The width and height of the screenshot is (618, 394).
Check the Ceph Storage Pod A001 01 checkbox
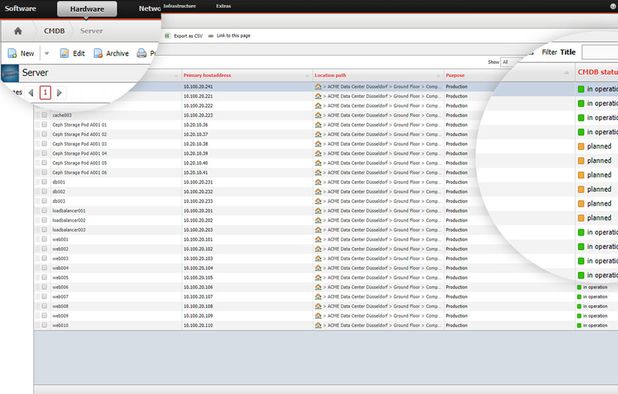click(44, 124)
